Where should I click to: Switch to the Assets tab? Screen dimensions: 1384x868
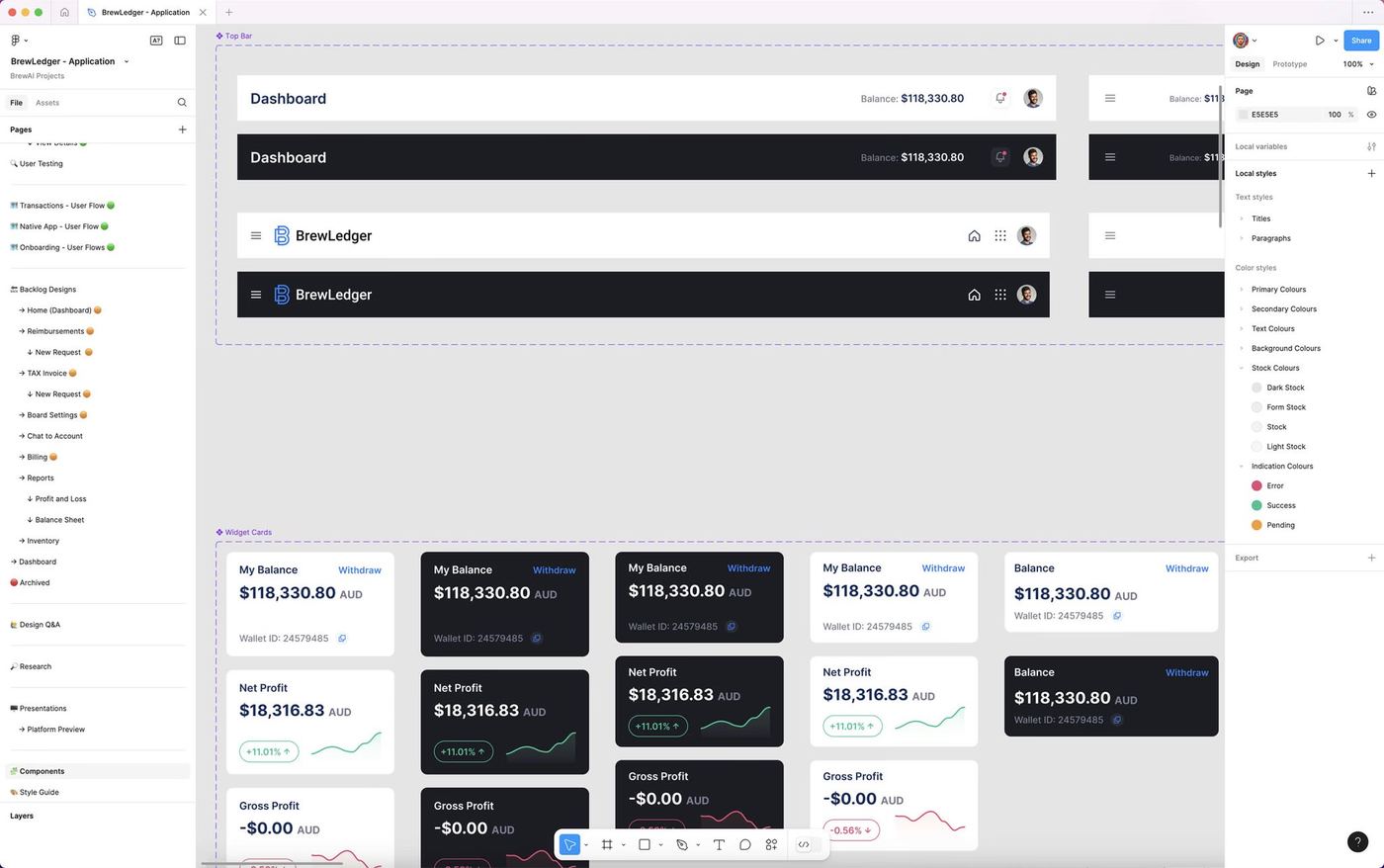tap(47, 103)
